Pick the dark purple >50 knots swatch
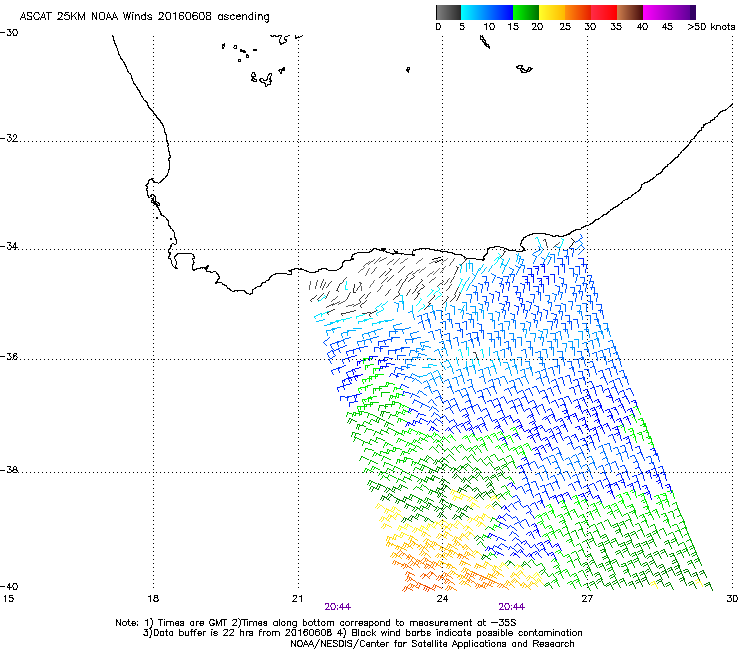This screenshot has width=740, height=650. tap(693, 12)
